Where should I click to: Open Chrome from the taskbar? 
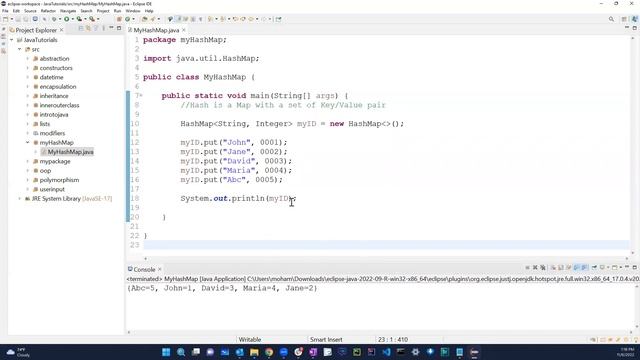(269, 352)
